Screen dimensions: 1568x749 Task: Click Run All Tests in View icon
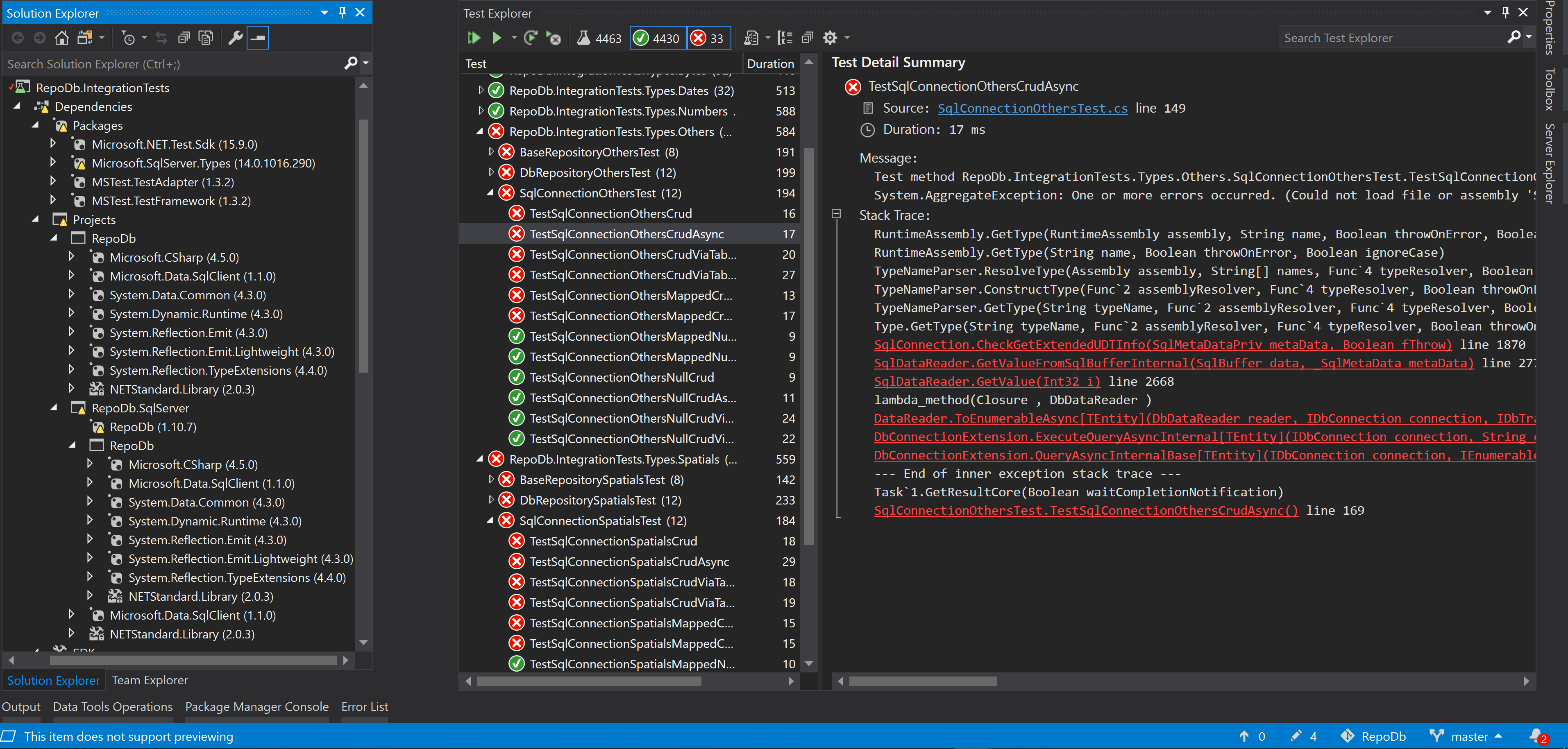[474, 38]
